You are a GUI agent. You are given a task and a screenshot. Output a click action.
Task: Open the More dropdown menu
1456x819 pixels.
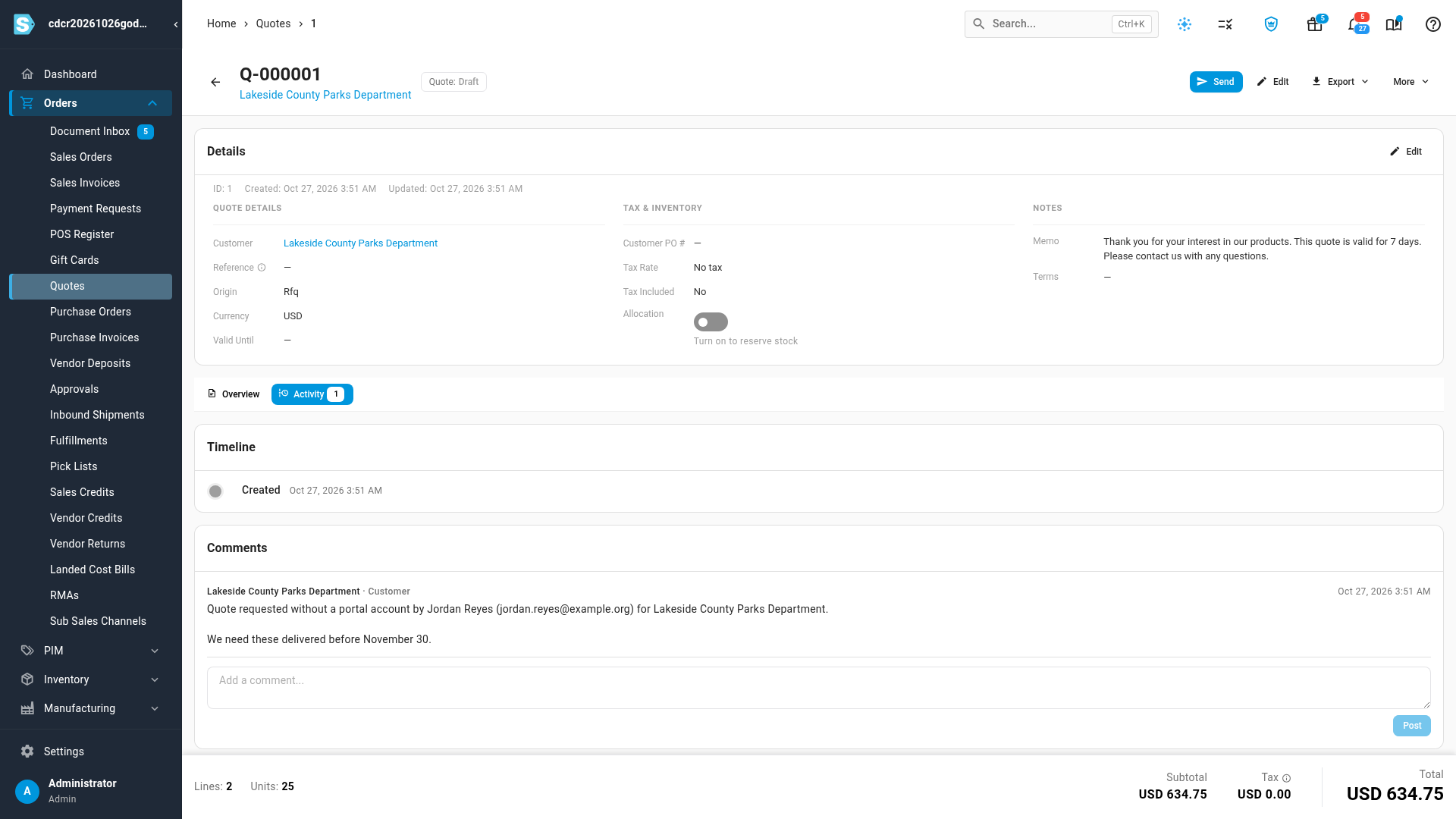[x=1410, y=82]
